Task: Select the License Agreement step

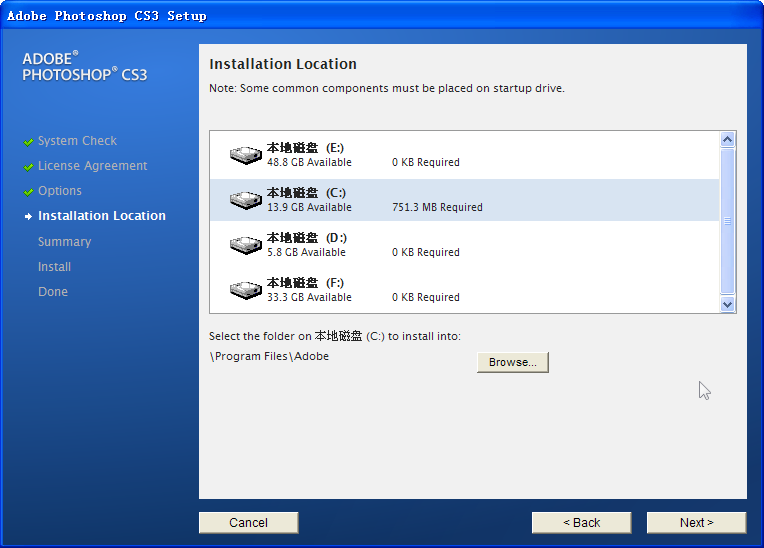Action: [x=93, y=166]
